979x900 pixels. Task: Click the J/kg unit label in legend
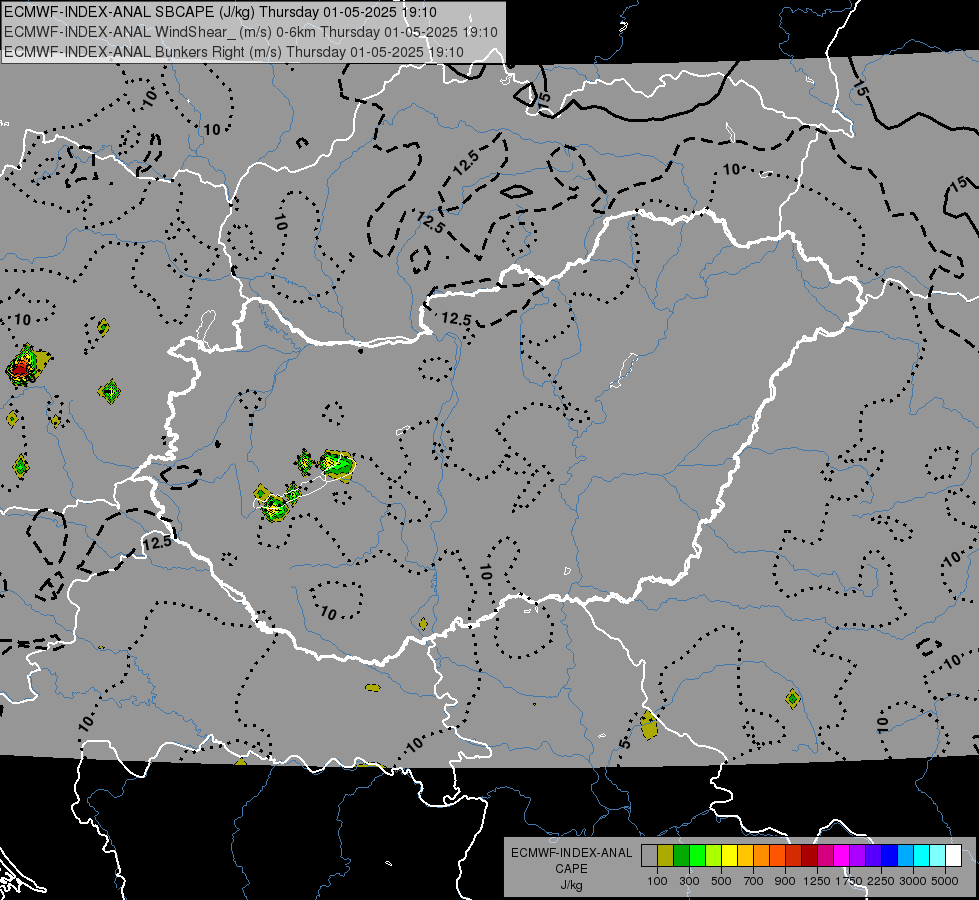[571, 885]
